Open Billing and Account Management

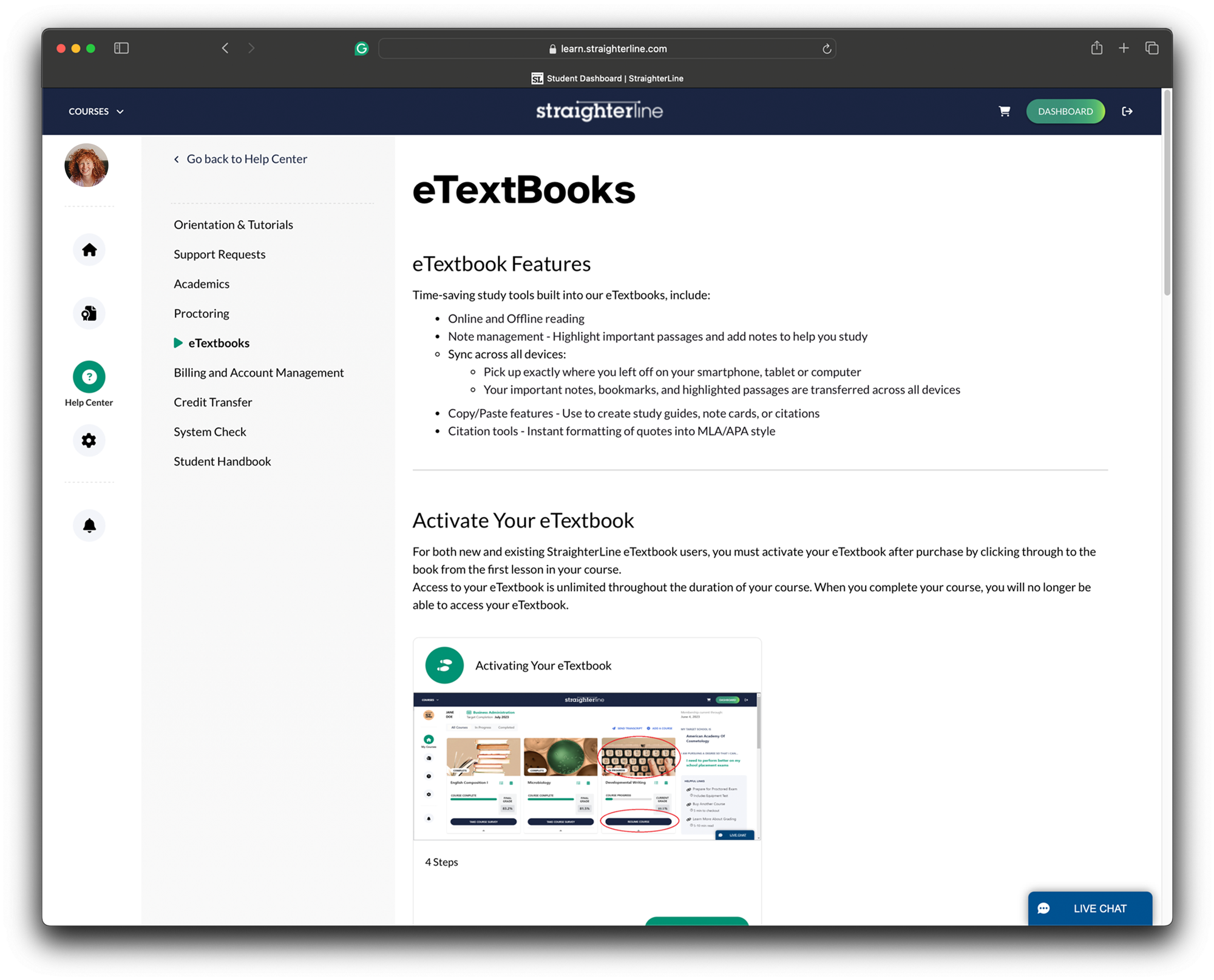coord(259,373)
